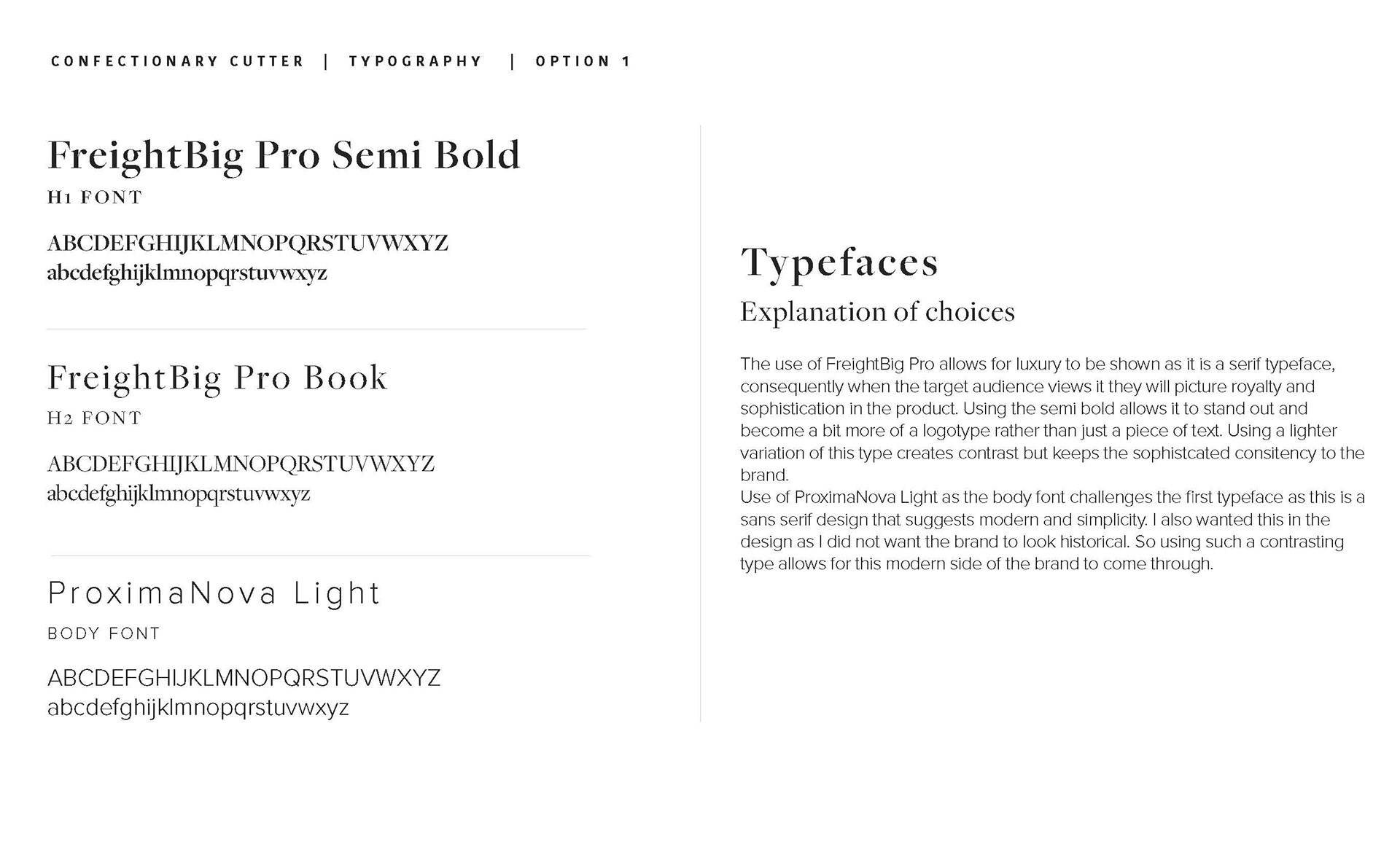1400x847 pixels.
Task: Click the CONFECTIONARY CUTTER header text
Action: (x=177, y=61)
